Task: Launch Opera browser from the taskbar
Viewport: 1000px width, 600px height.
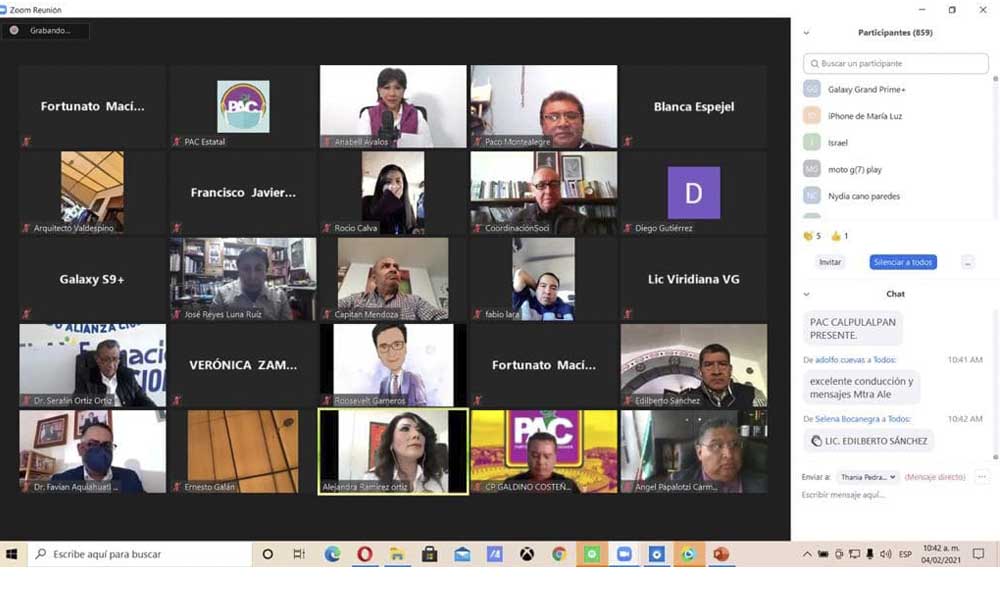Action: 365,554
